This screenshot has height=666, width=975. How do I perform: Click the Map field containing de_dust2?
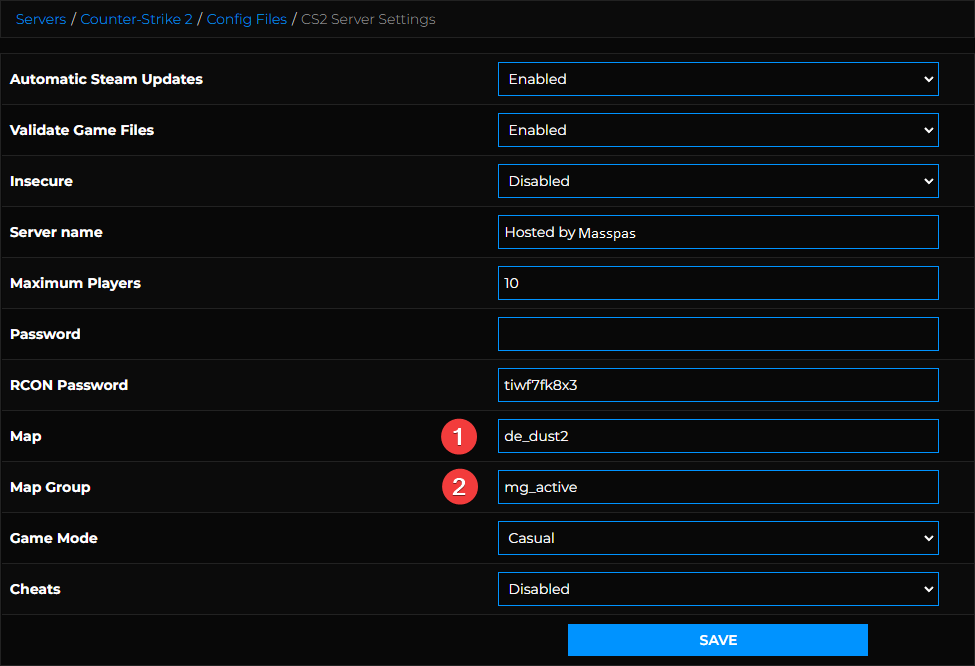click(x=717, y=436)
